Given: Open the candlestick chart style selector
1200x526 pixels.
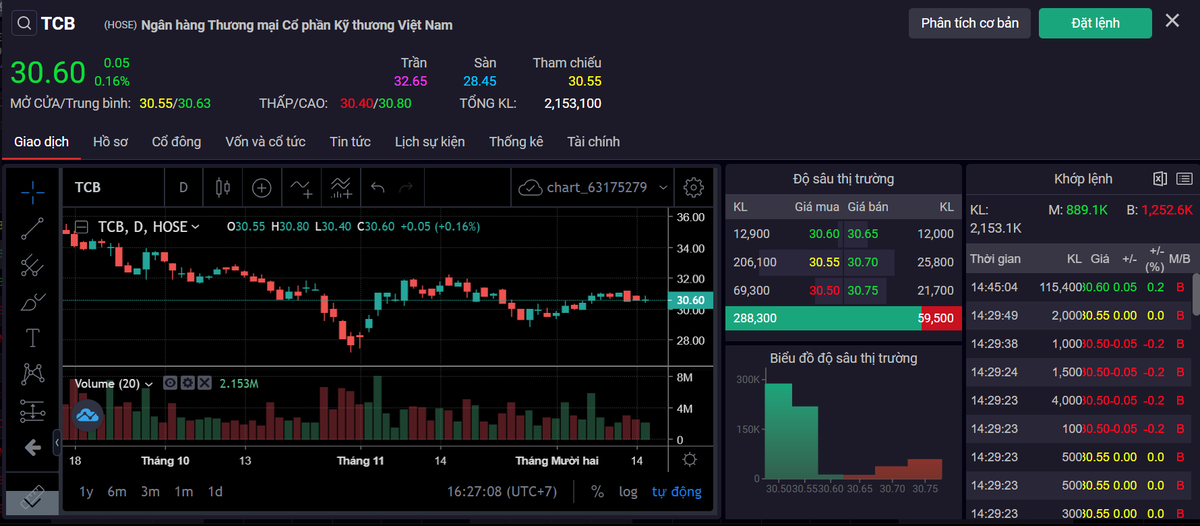Looking at the screenshot, I should tap(222, 187).
